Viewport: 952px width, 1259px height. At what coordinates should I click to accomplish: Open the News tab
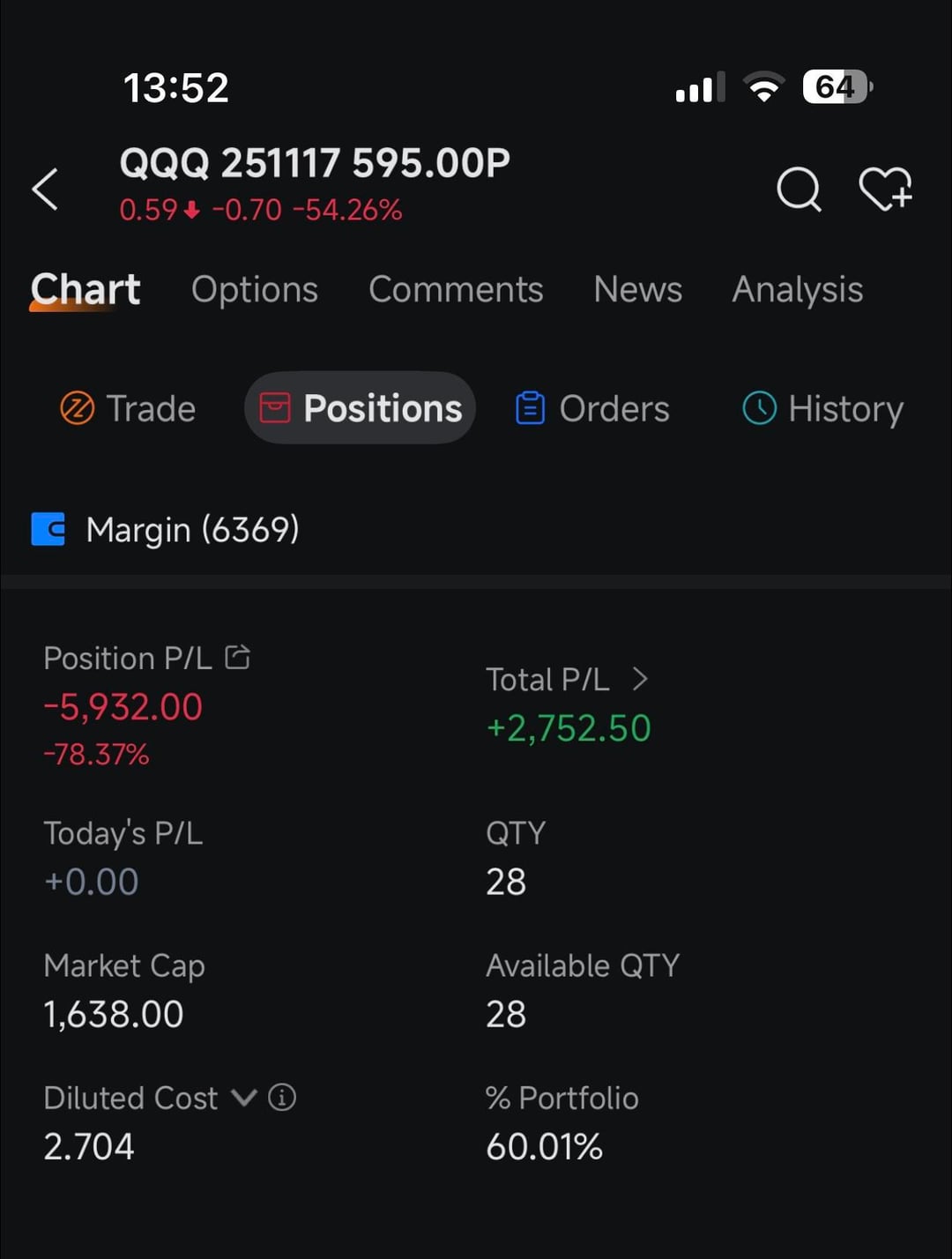[x=637, y=289]
